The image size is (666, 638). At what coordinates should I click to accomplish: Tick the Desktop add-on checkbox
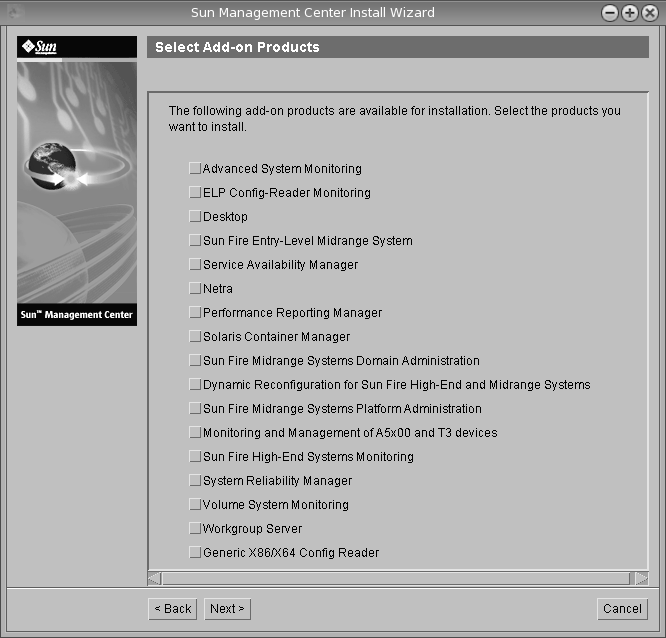pyautogui.click(x=195, y=216)
